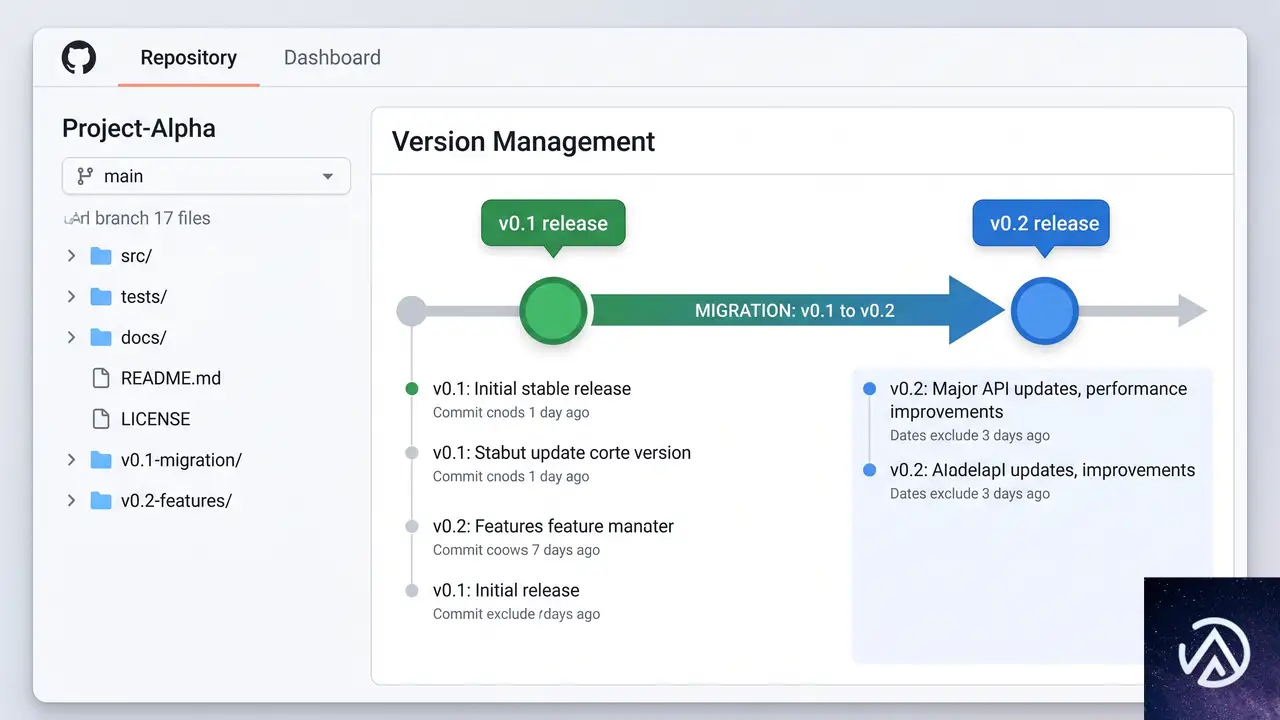Expand the v0.1-migration/ folder chevron

tap(71, 460)
